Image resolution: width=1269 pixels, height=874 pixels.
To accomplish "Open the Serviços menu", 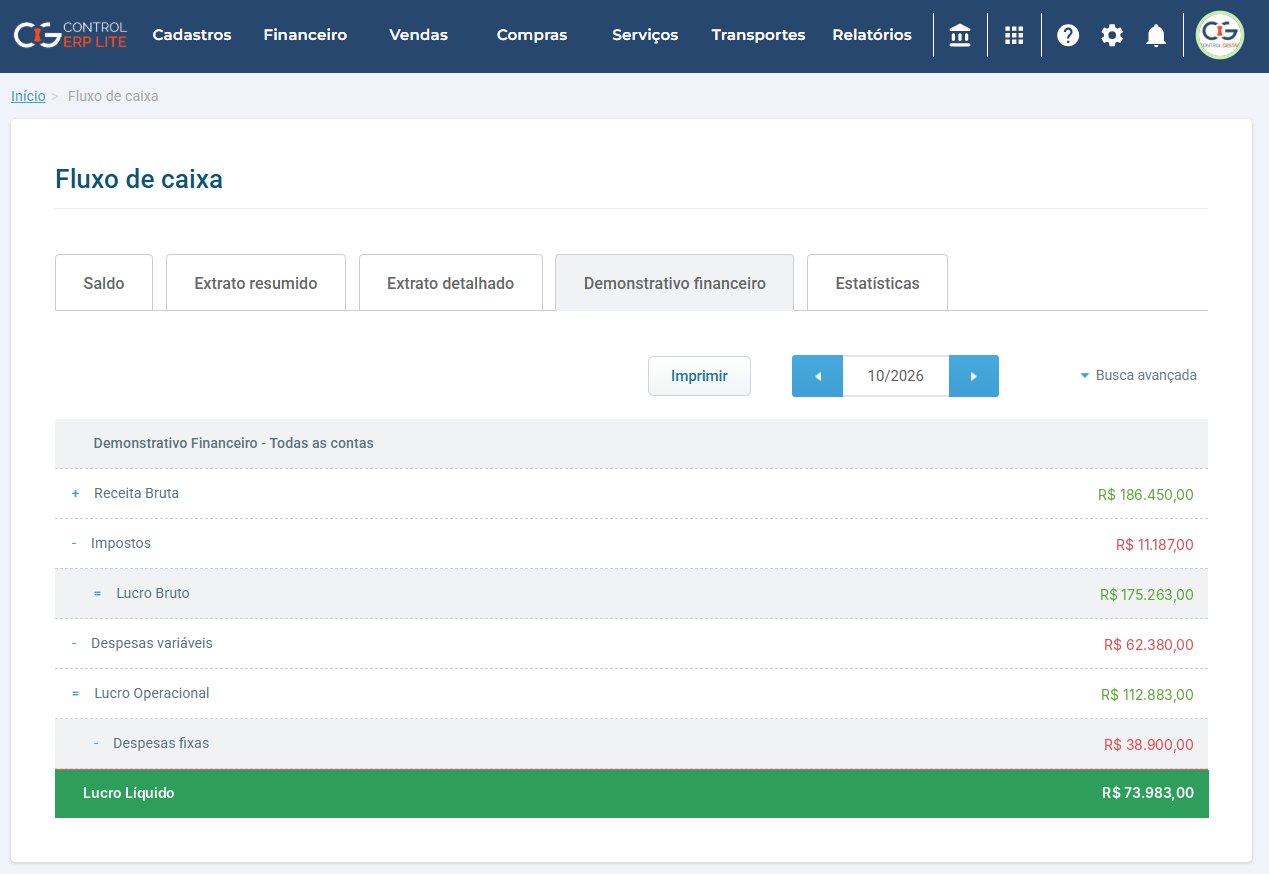I will pyautogui.click(x=645, y=35).
